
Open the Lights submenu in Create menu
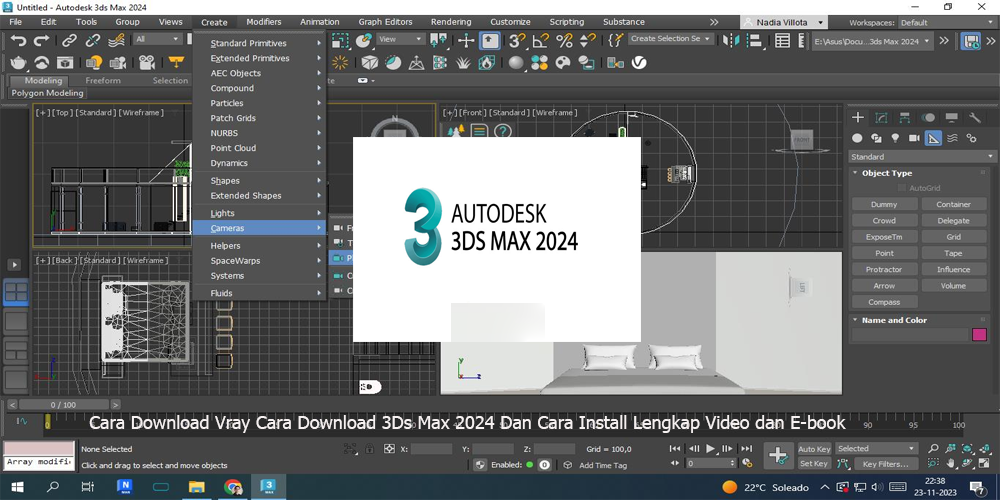(260, 213)
